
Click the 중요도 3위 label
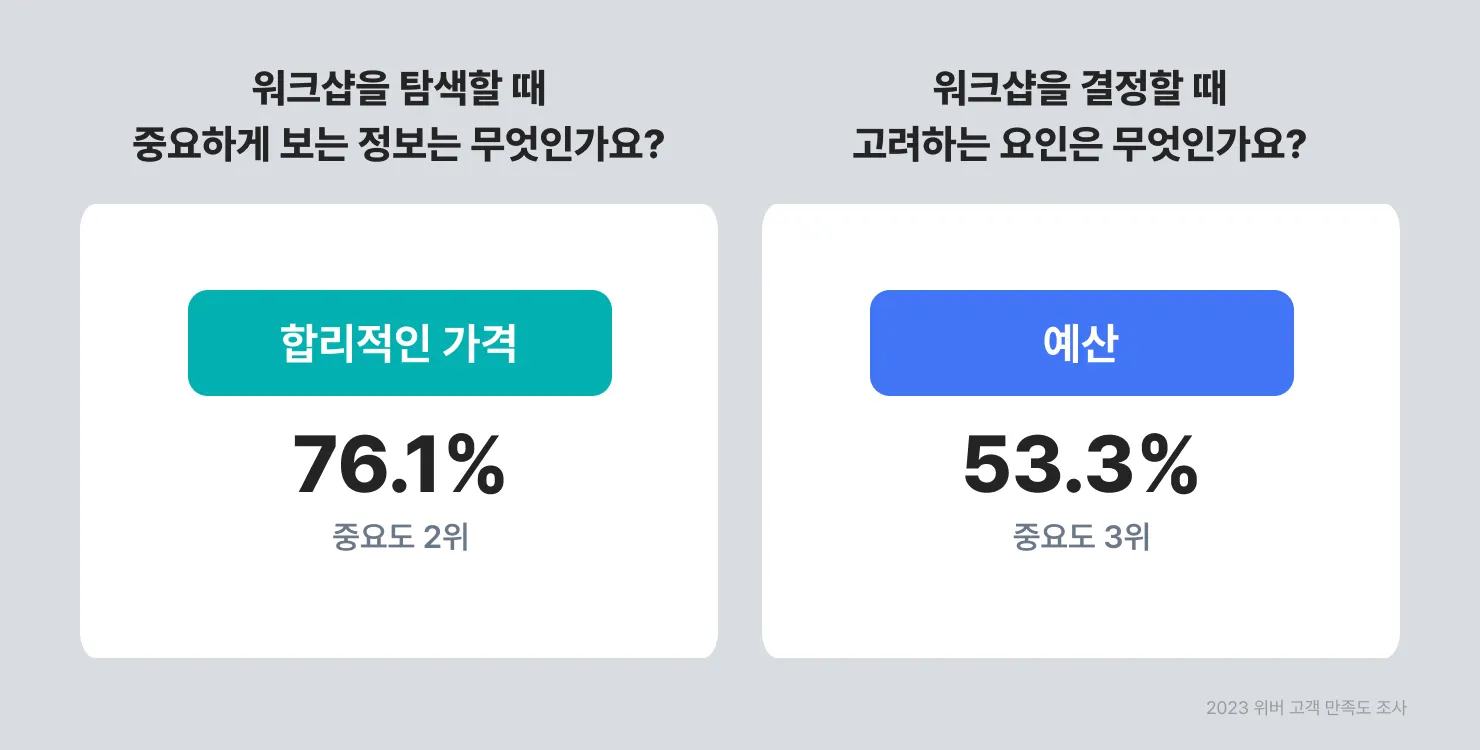point(1081,537)
